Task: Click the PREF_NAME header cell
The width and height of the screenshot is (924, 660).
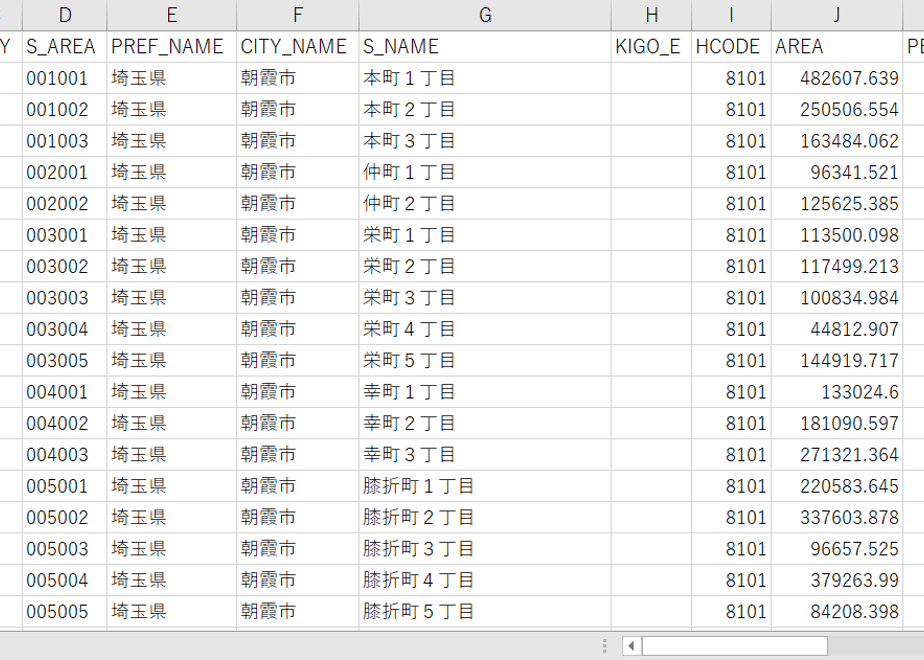Action: (171, 47)
